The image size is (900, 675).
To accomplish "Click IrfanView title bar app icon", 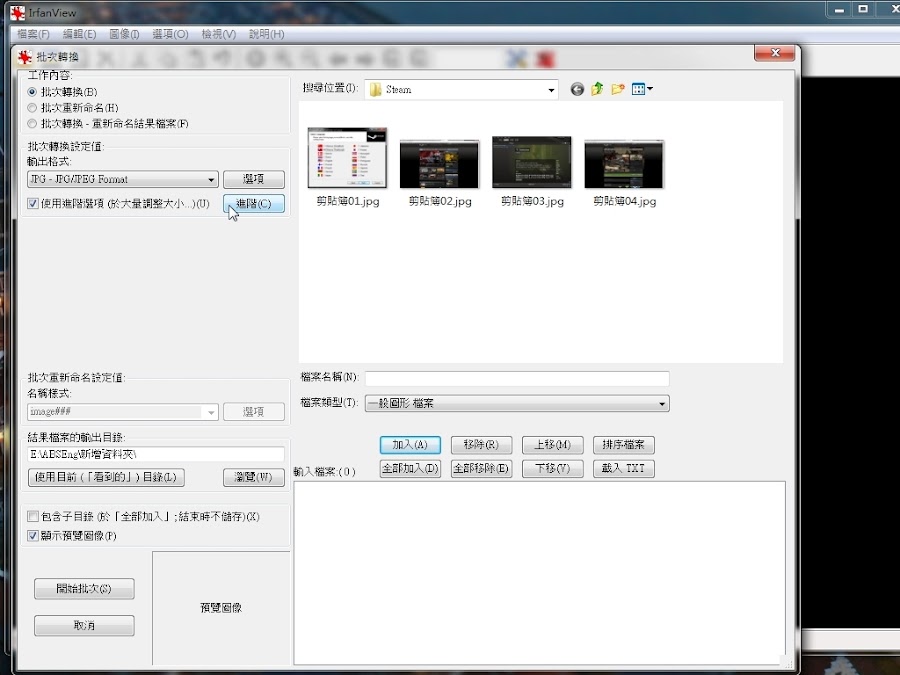I will tap(17, 12).
